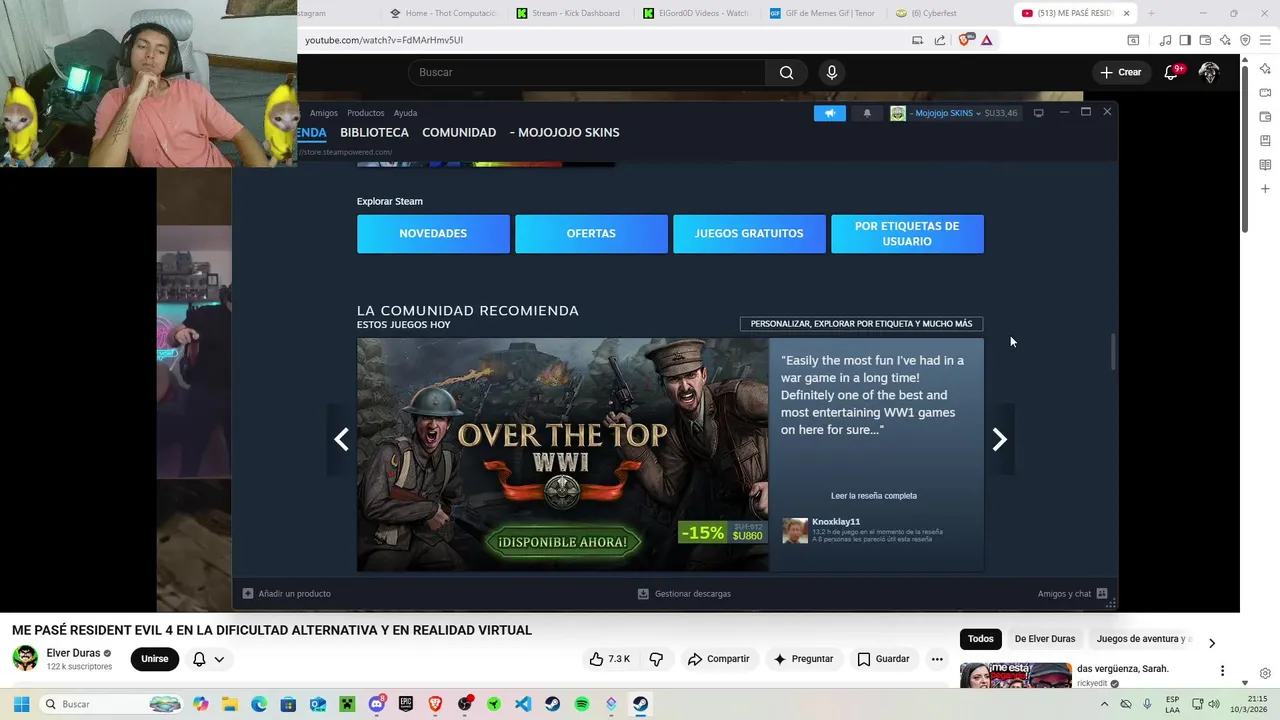This screenshot has height=720, width=1280.
Task: Open Steam Ayuda menu
Action: click(x=405, y=113)
